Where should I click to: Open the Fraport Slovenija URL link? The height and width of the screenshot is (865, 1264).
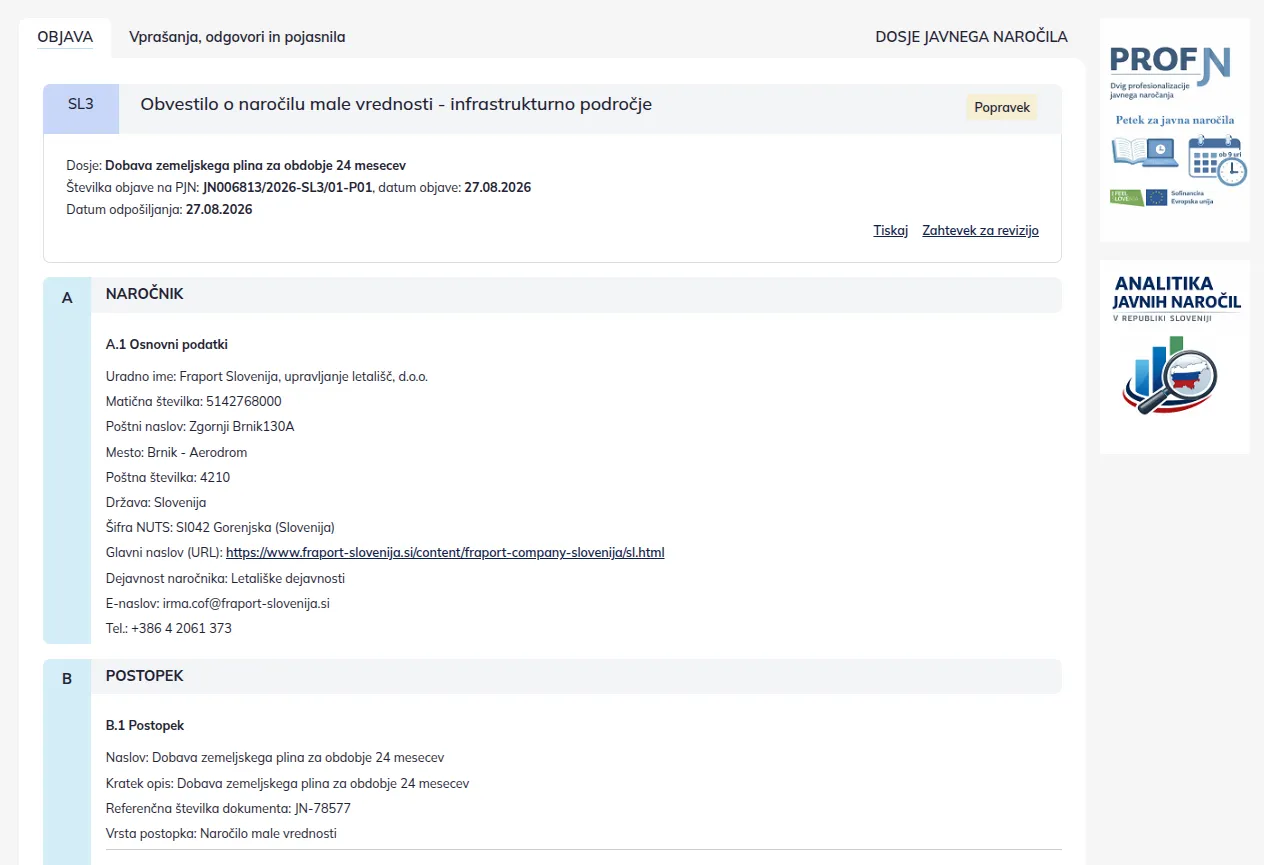(x=445, y=552)
